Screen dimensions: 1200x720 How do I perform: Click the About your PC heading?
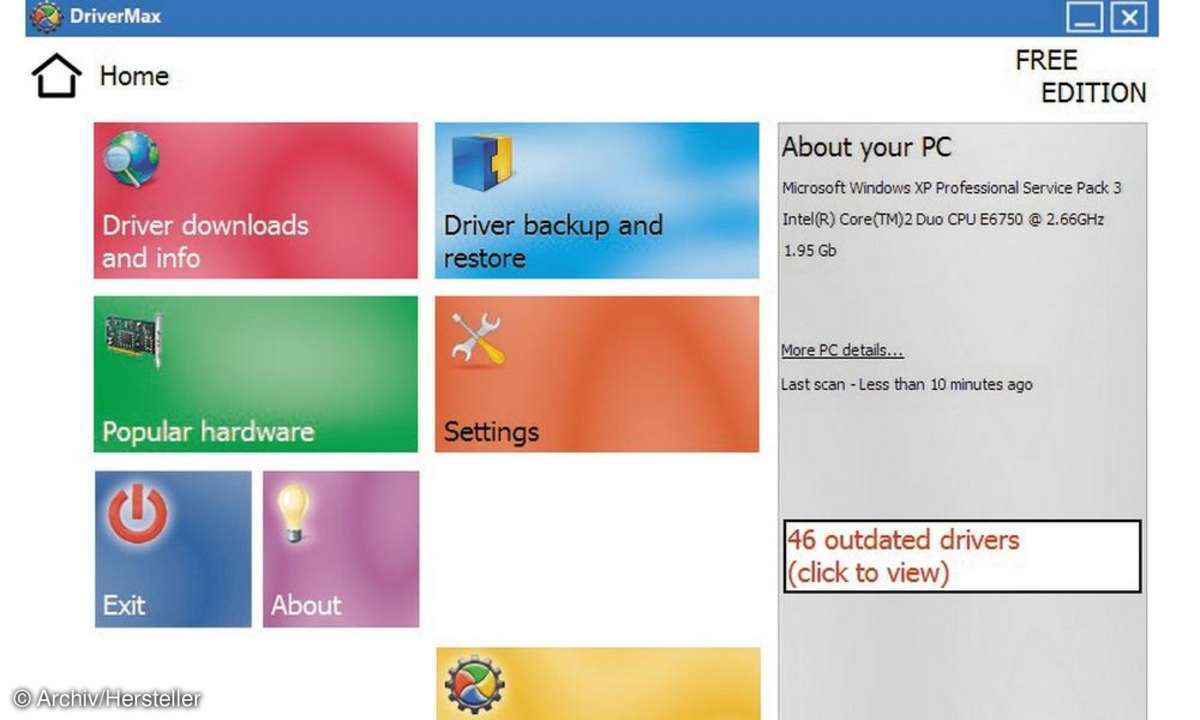[866, 148]
